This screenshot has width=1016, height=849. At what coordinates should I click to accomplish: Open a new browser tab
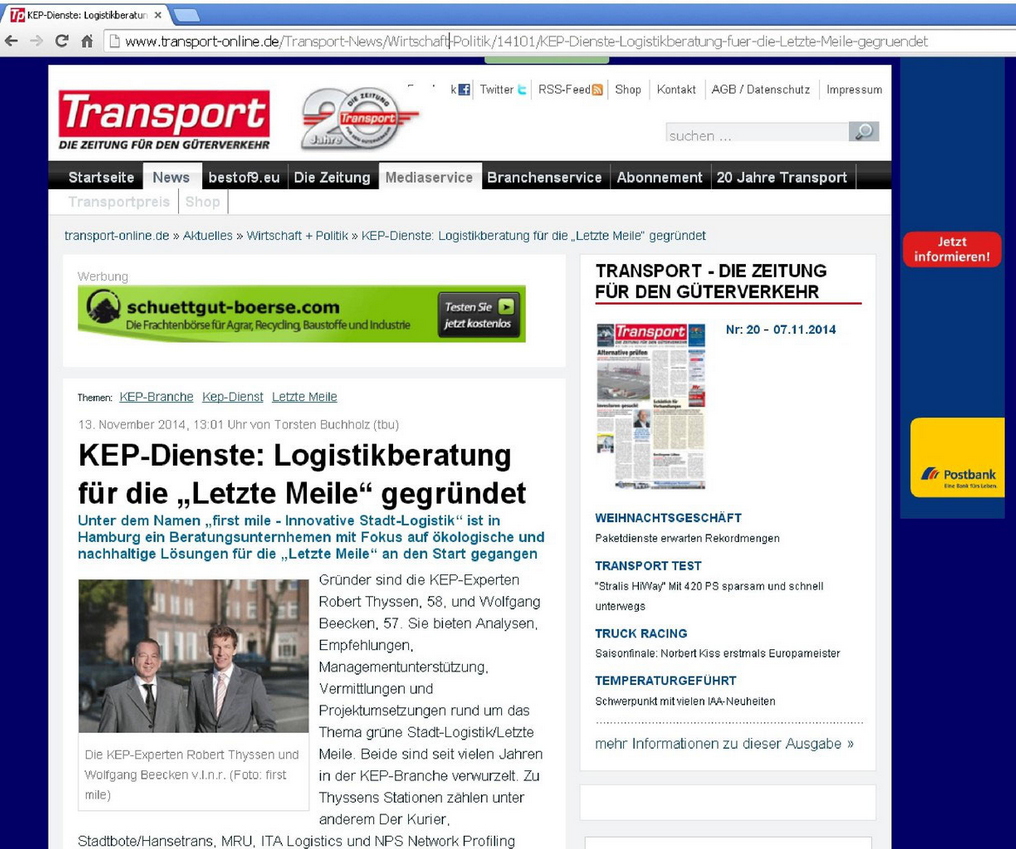[x=186, y=14]
